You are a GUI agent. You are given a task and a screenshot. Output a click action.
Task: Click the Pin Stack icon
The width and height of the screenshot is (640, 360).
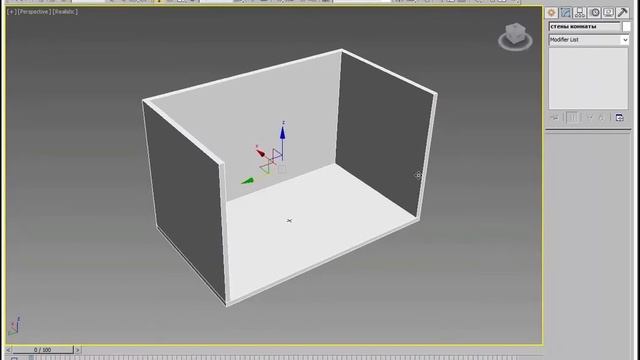[x=554, y=118]
